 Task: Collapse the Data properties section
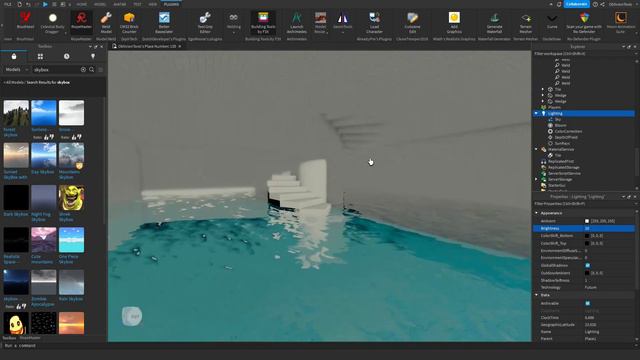pyautogui.click(x=536, y=295)
